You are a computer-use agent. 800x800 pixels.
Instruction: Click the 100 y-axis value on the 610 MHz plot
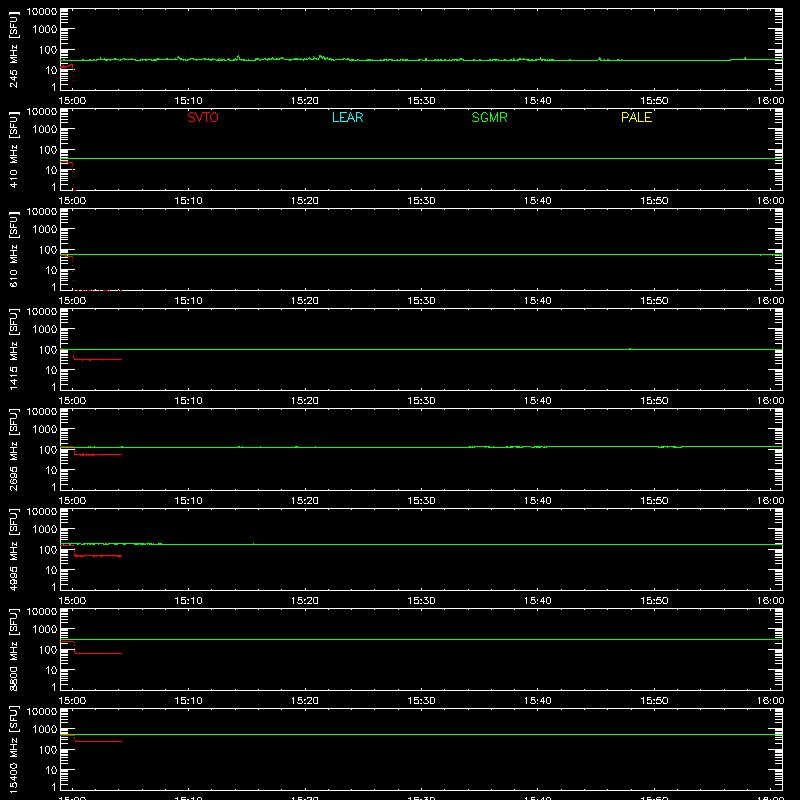(48, 250)
